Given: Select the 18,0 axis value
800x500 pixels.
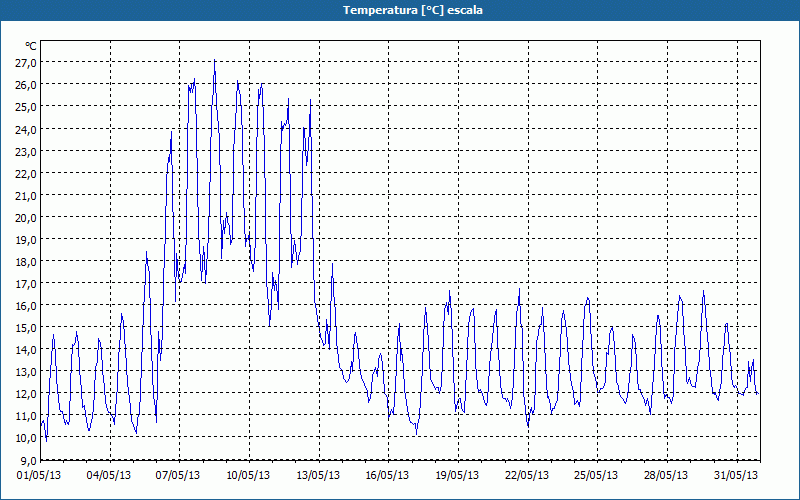Looking at the screenshot, I should [26, 261].
